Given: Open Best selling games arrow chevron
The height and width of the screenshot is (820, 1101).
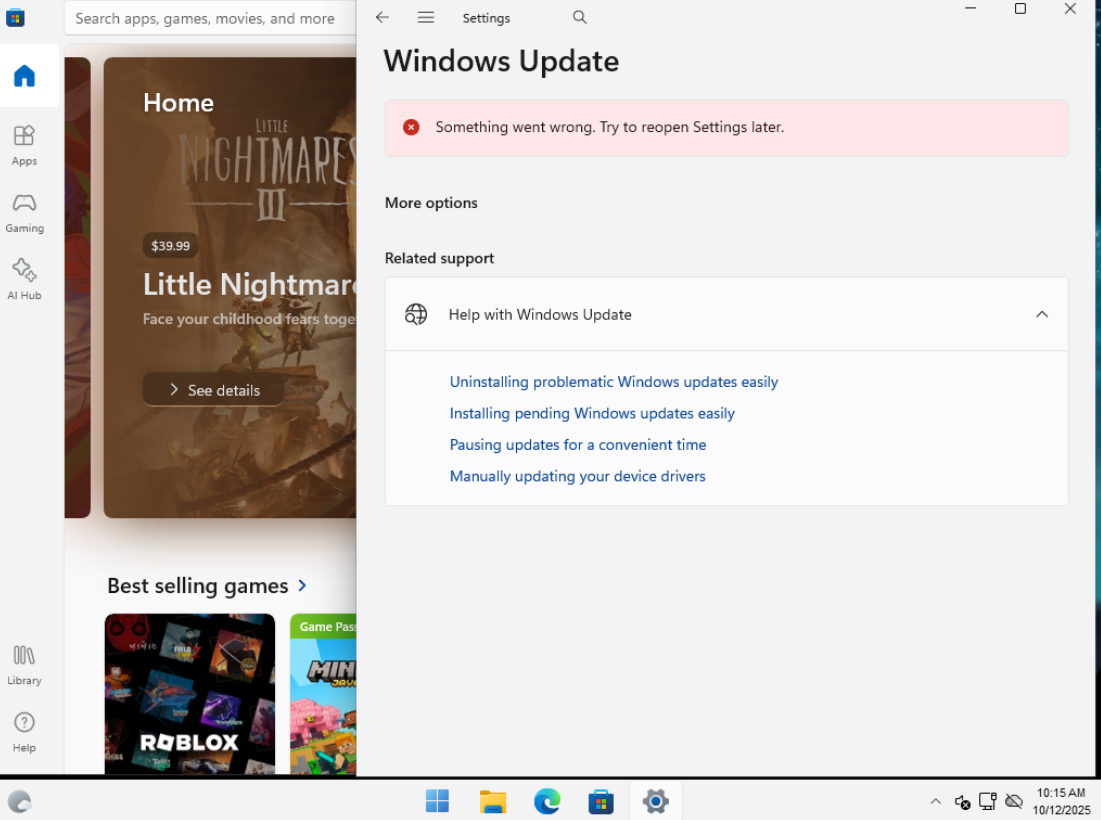Looking at the screenshot, I should (303, 586).
